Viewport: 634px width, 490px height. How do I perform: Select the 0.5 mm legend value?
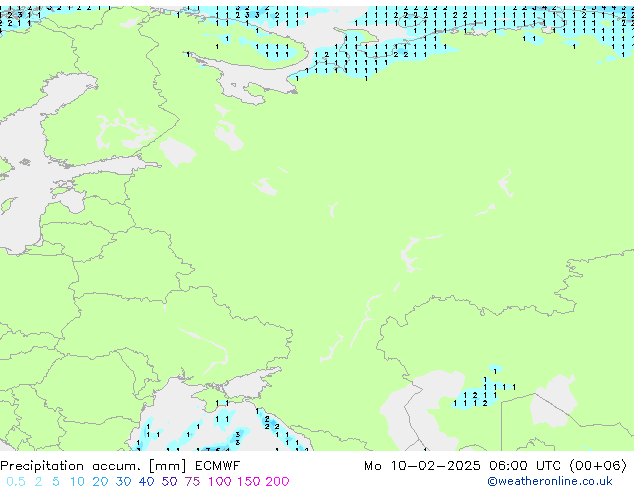[16, 482]
